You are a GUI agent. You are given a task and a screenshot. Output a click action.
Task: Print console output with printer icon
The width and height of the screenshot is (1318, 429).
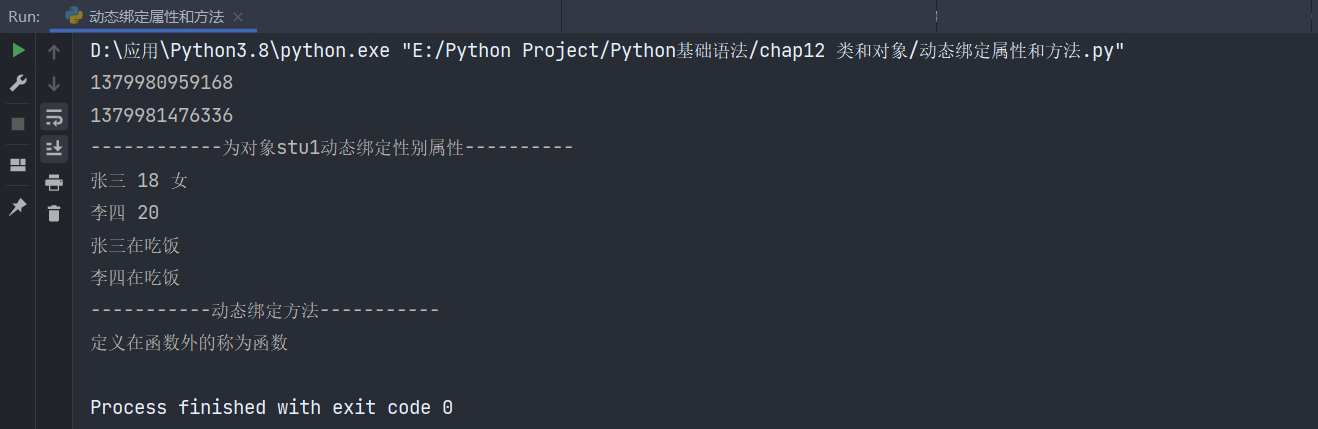(x=54, y=182)
